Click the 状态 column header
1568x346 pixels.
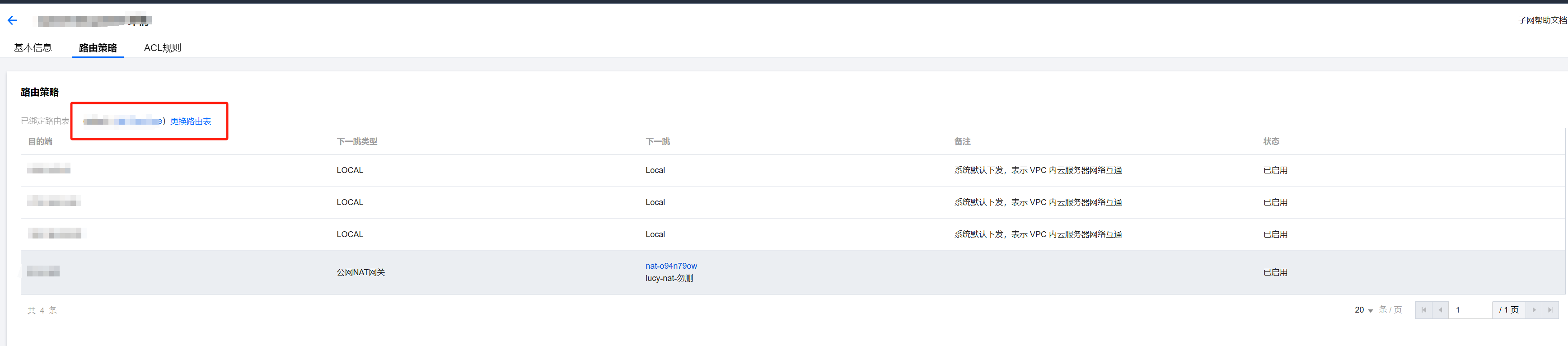pyautogui.click(x=1271, y=141)
